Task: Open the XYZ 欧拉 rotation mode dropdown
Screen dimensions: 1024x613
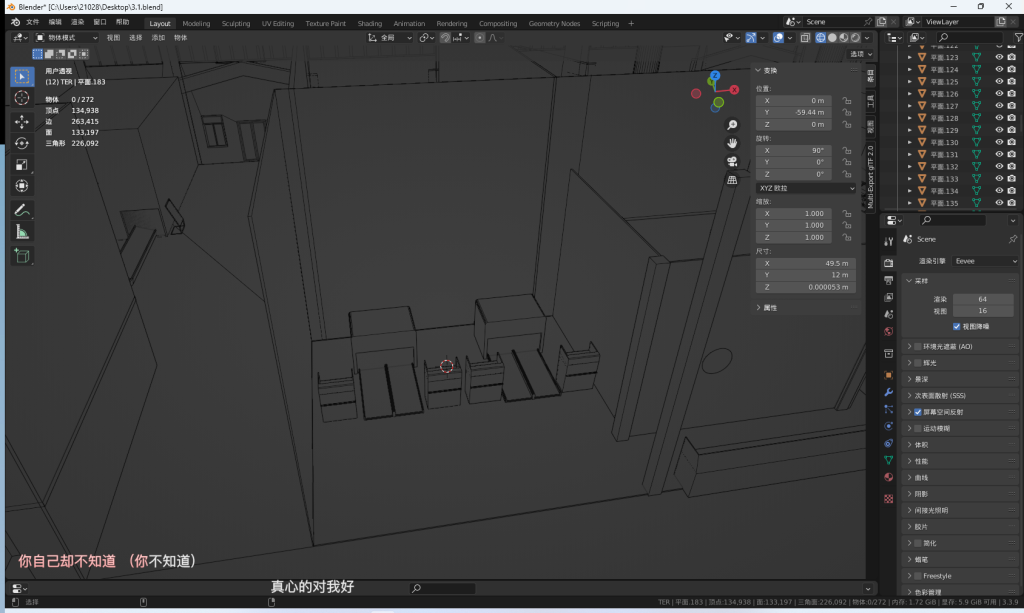Action: [806, 188]
